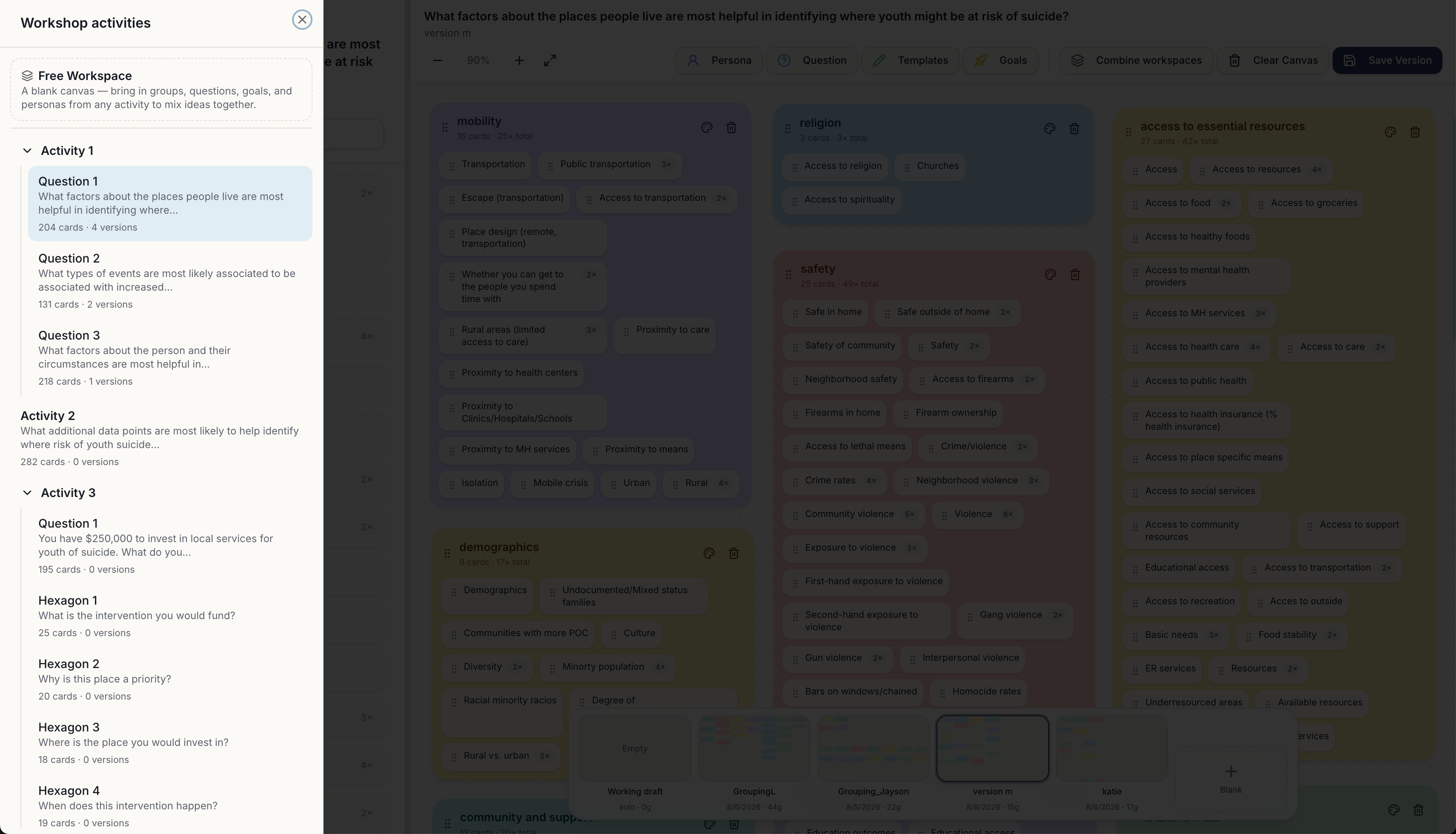Viewport: 1456px width, 834px height.
Task: Collapse the Activity 1 section
Action: [27, 151]
